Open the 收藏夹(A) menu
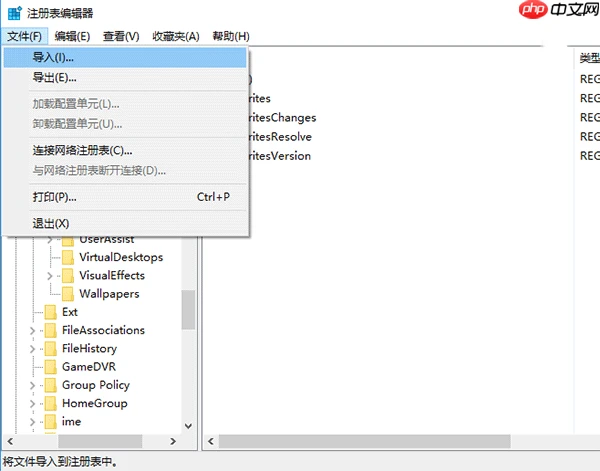The image size is (600, 471). click(176, 36)
